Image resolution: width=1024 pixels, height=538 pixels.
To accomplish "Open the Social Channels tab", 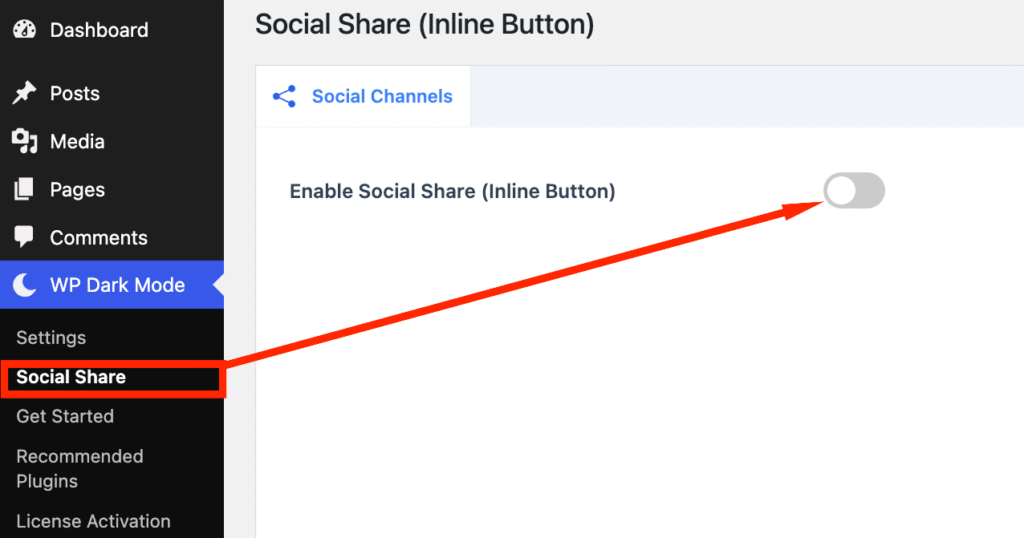I will (x=363, y=96).
